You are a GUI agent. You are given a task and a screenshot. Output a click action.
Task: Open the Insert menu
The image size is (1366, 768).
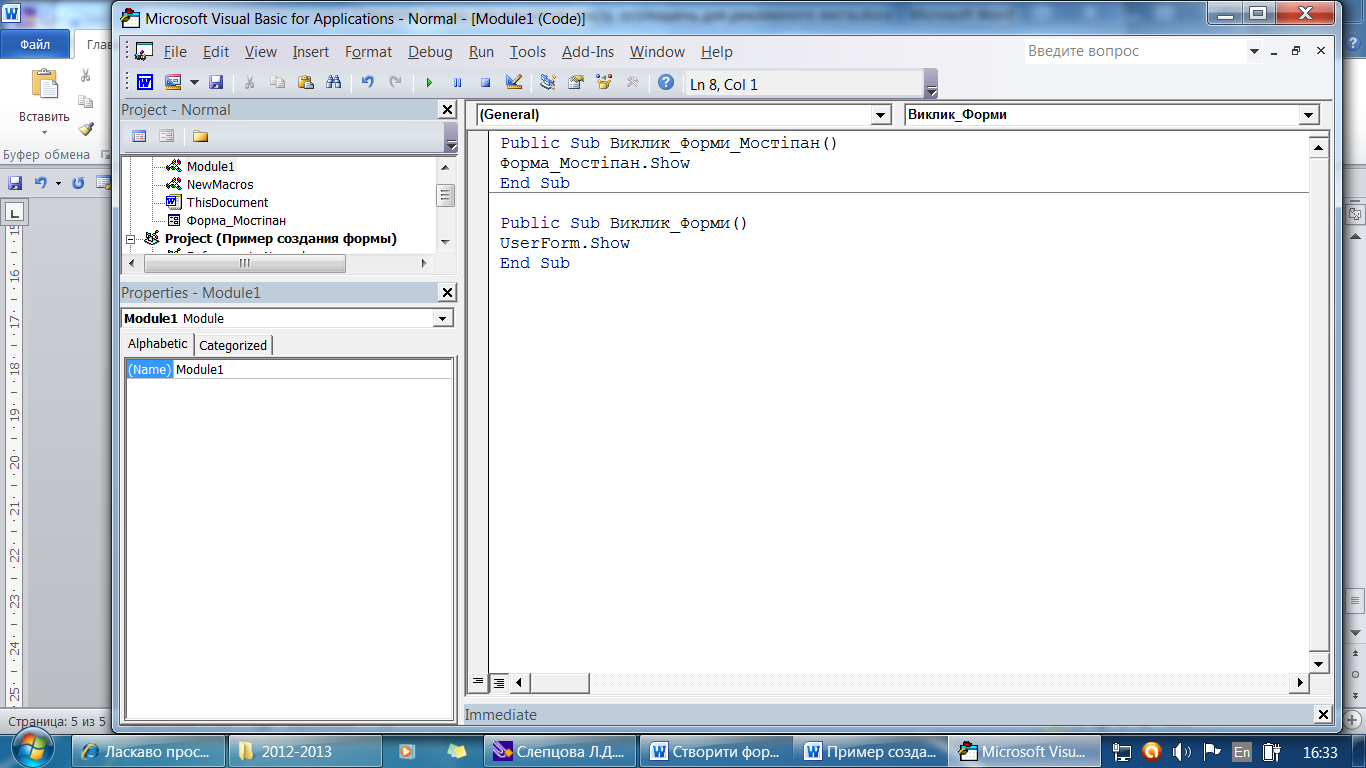pos(311,52)
